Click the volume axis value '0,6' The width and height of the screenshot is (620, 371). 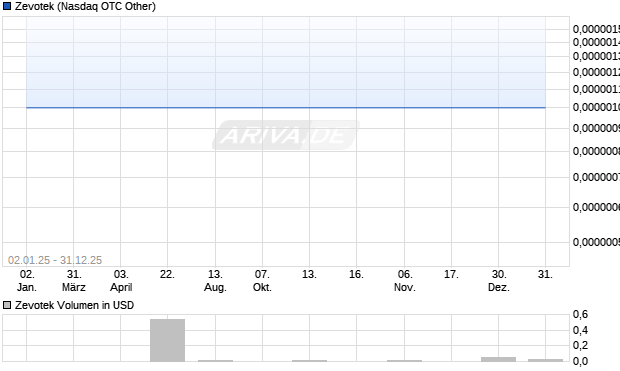pyautogui.click(x=580, y=314)
